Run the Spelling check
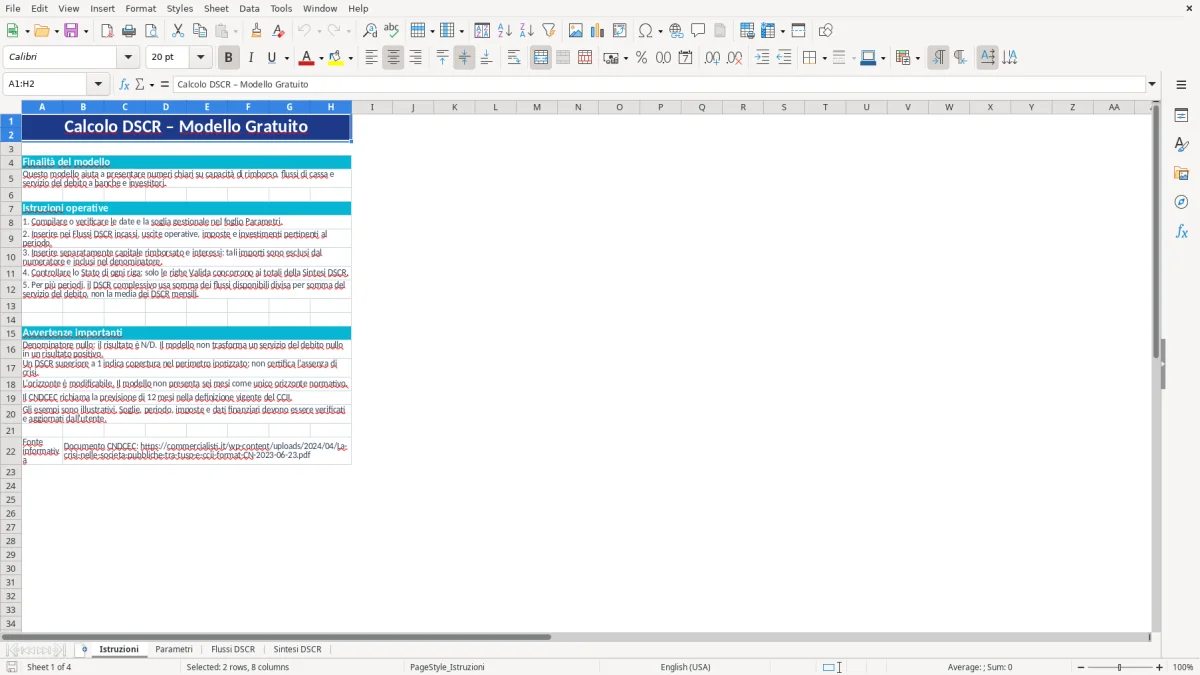This screenshot has width=1200, height=675. coord(392,31)
